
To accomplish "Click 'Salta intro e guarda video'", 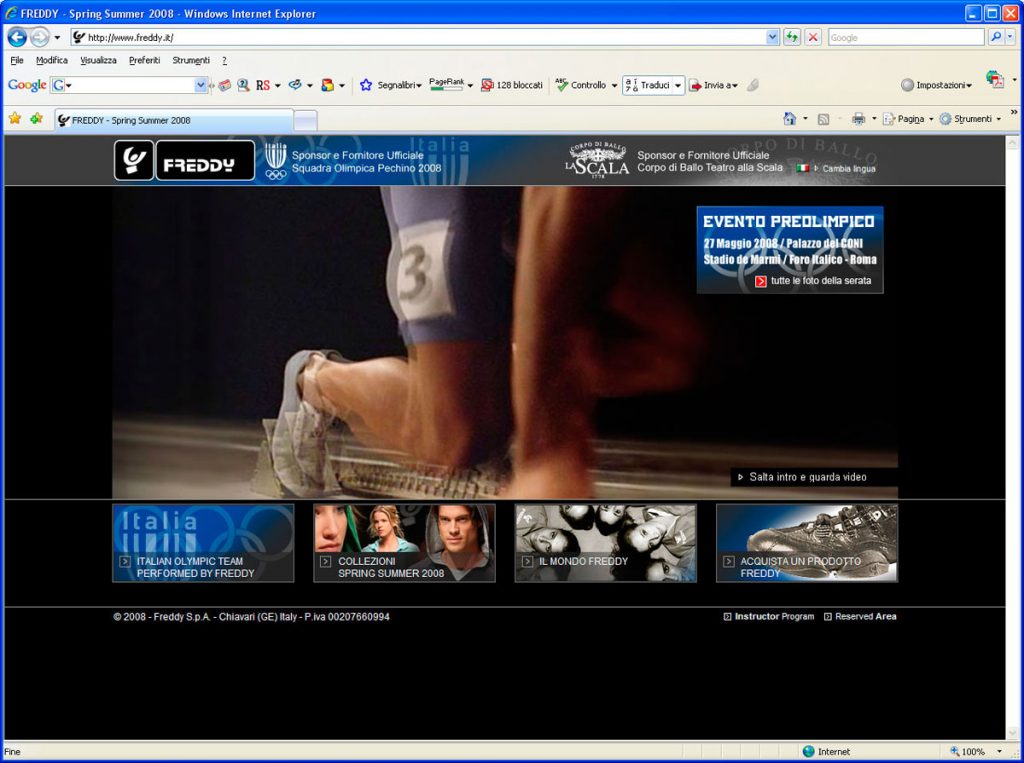I will tap(803, 477).
